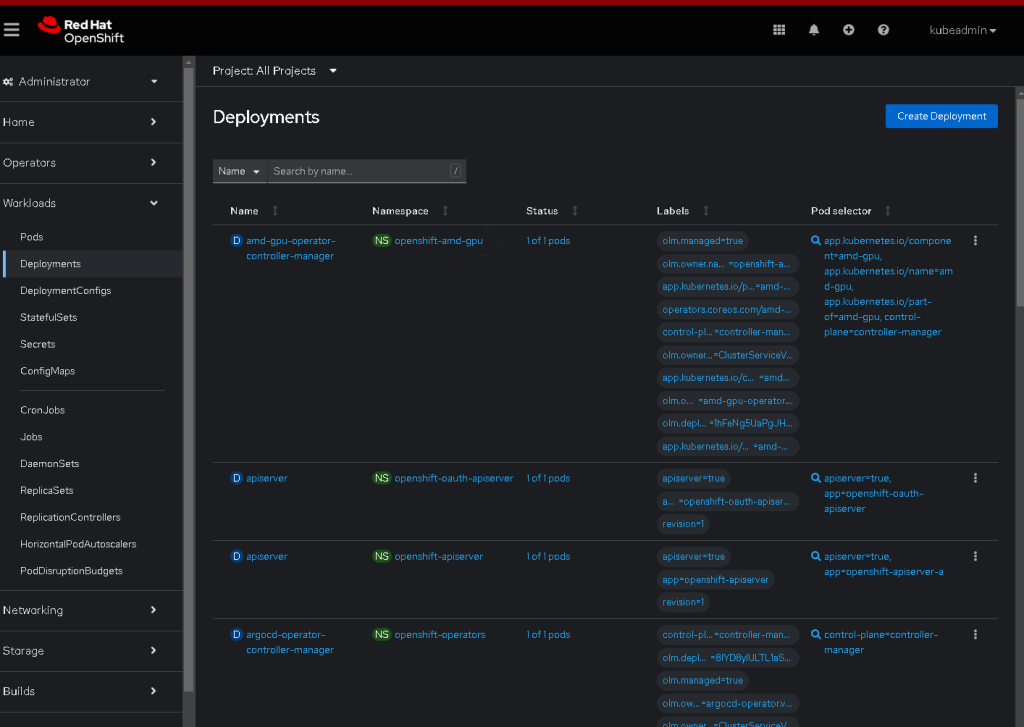Viewport: 1024px width, 727px height.
Task: Open kebab menu for openshift-oauth-apiserver apiserver row
Action: tap(975, 478)
